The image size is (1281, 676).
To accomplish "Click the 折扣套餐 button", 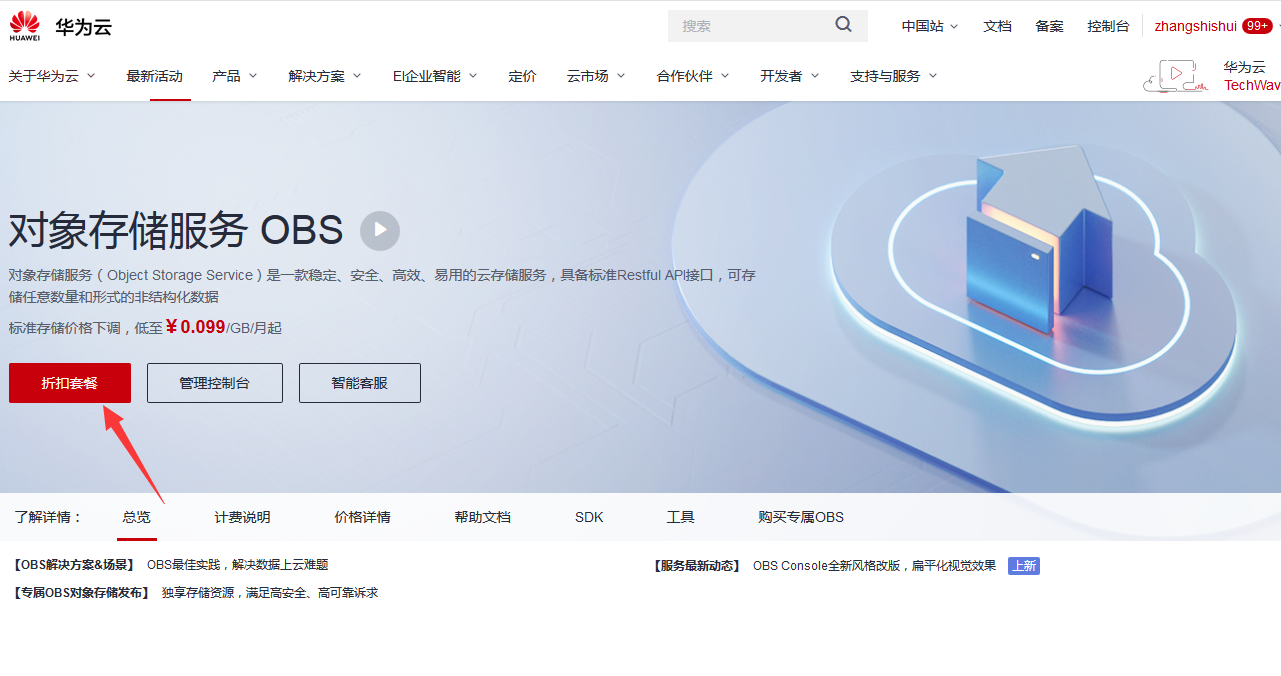I will 70,383.
